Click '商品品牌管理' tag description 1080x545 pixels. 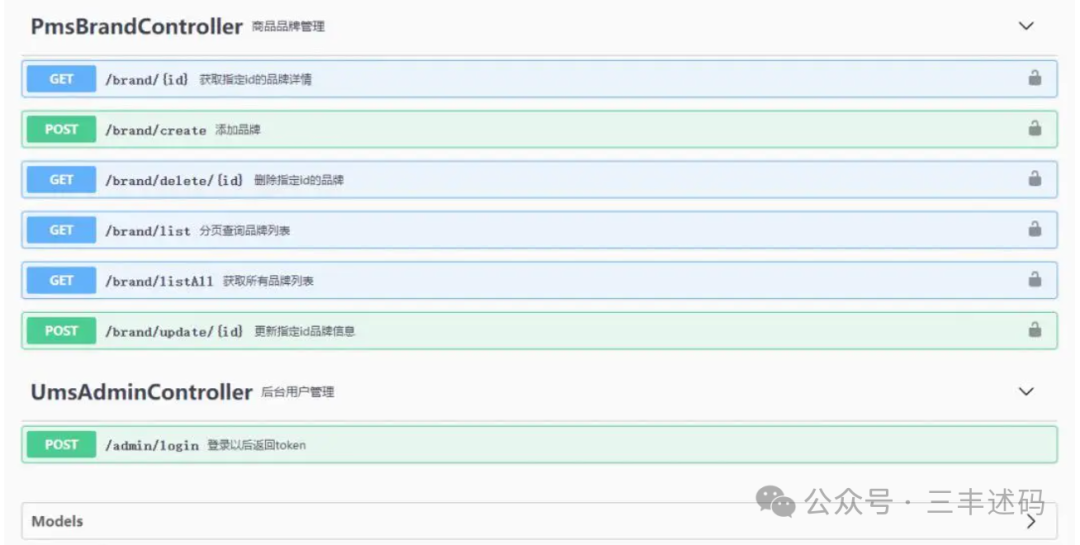coord(288,27)
